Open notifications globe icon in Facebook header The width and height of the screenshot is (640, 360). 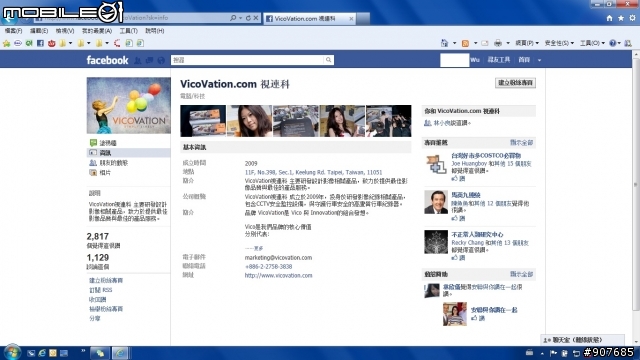tap(161, 60)
